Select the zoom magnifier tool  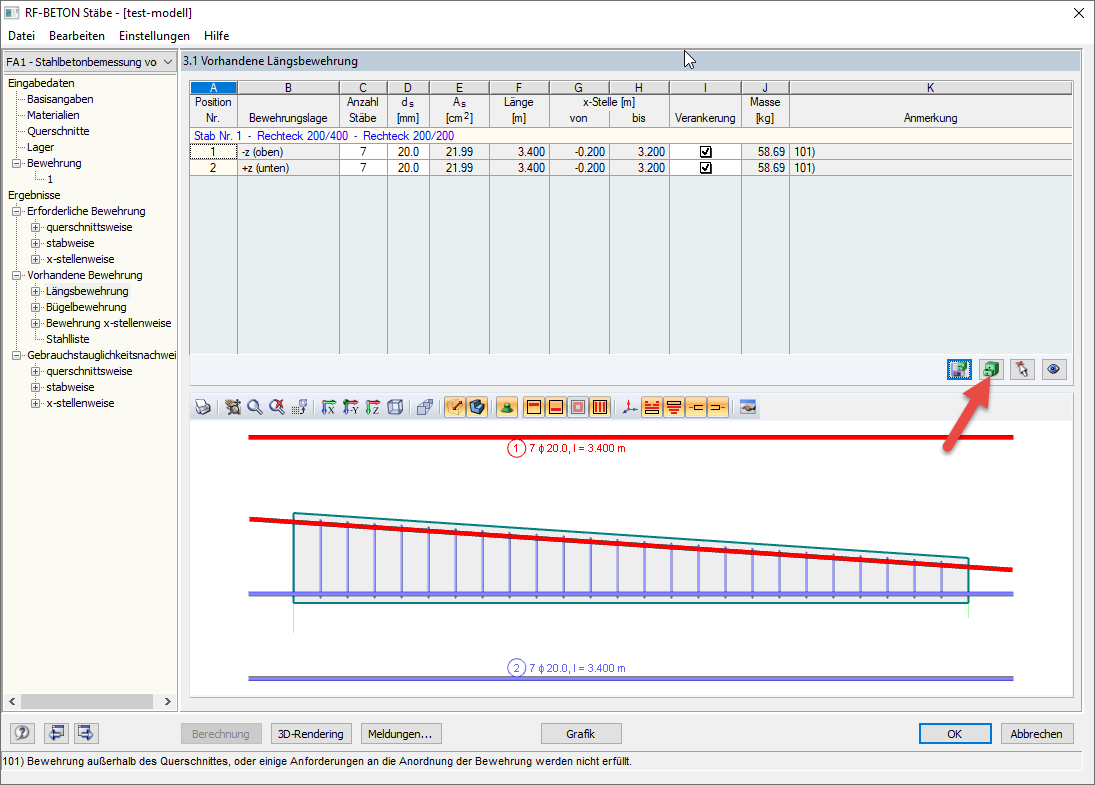point(255,407)
